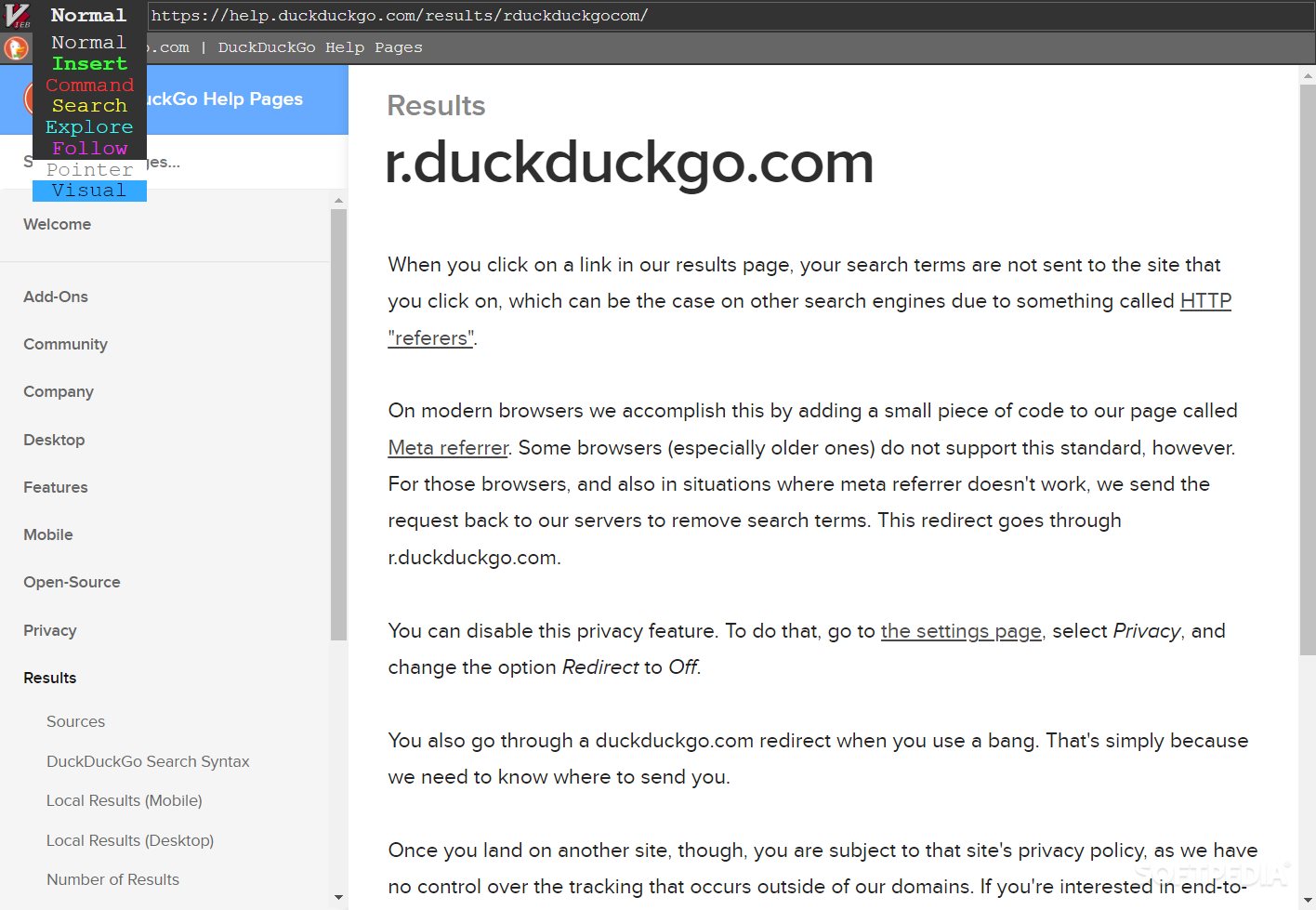Click the current mode label Normal

coord(89,16)
